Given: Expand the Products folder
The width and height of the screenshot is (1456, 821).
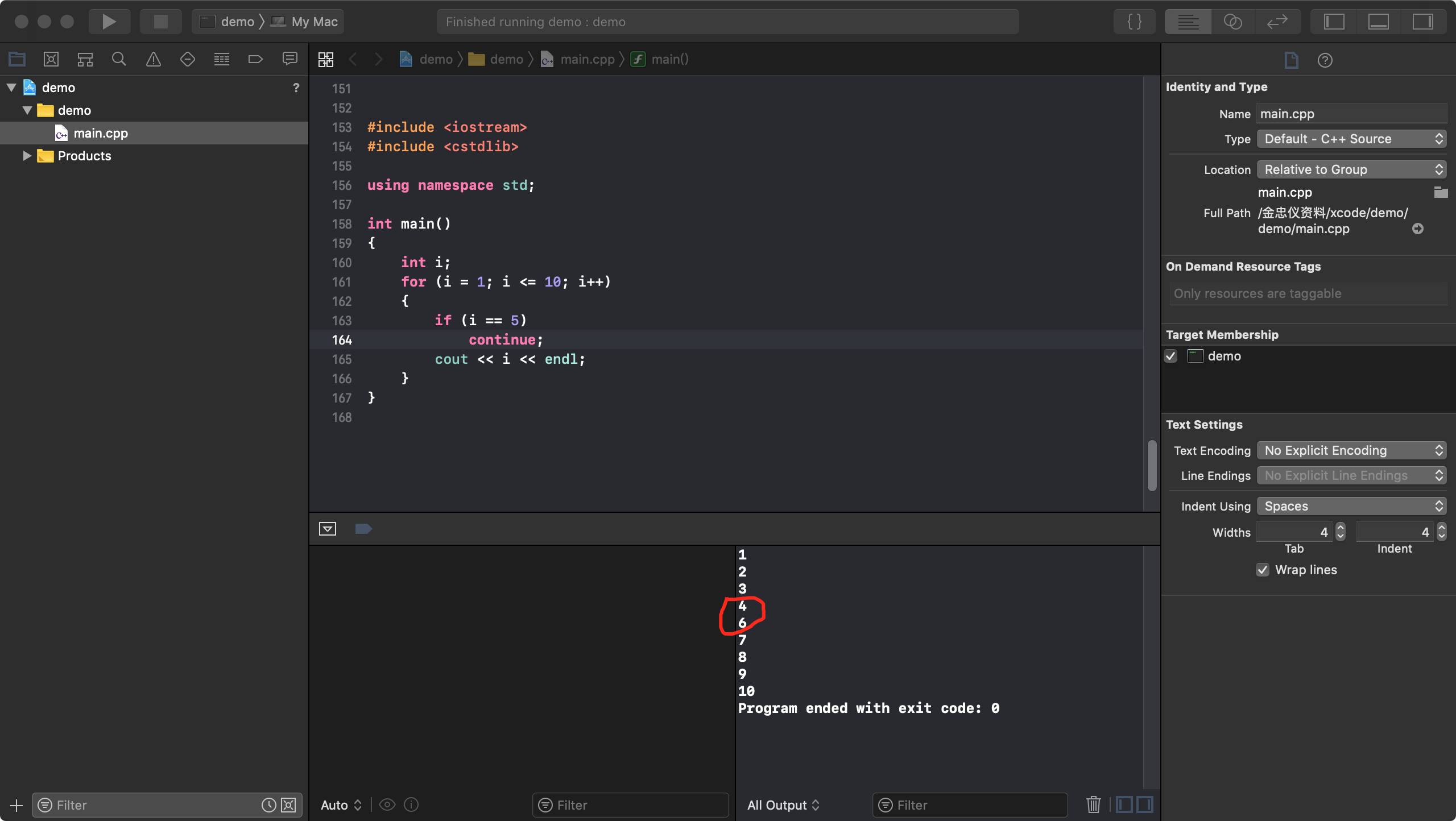Looking at the screenshot, I should [x=26, y=156].
